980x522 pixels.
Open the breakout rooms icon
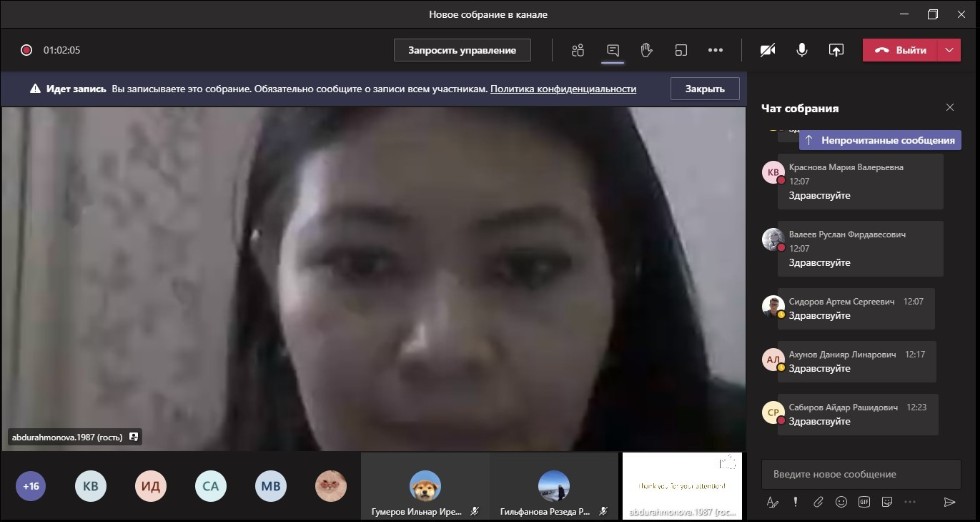tap(681, 50)
